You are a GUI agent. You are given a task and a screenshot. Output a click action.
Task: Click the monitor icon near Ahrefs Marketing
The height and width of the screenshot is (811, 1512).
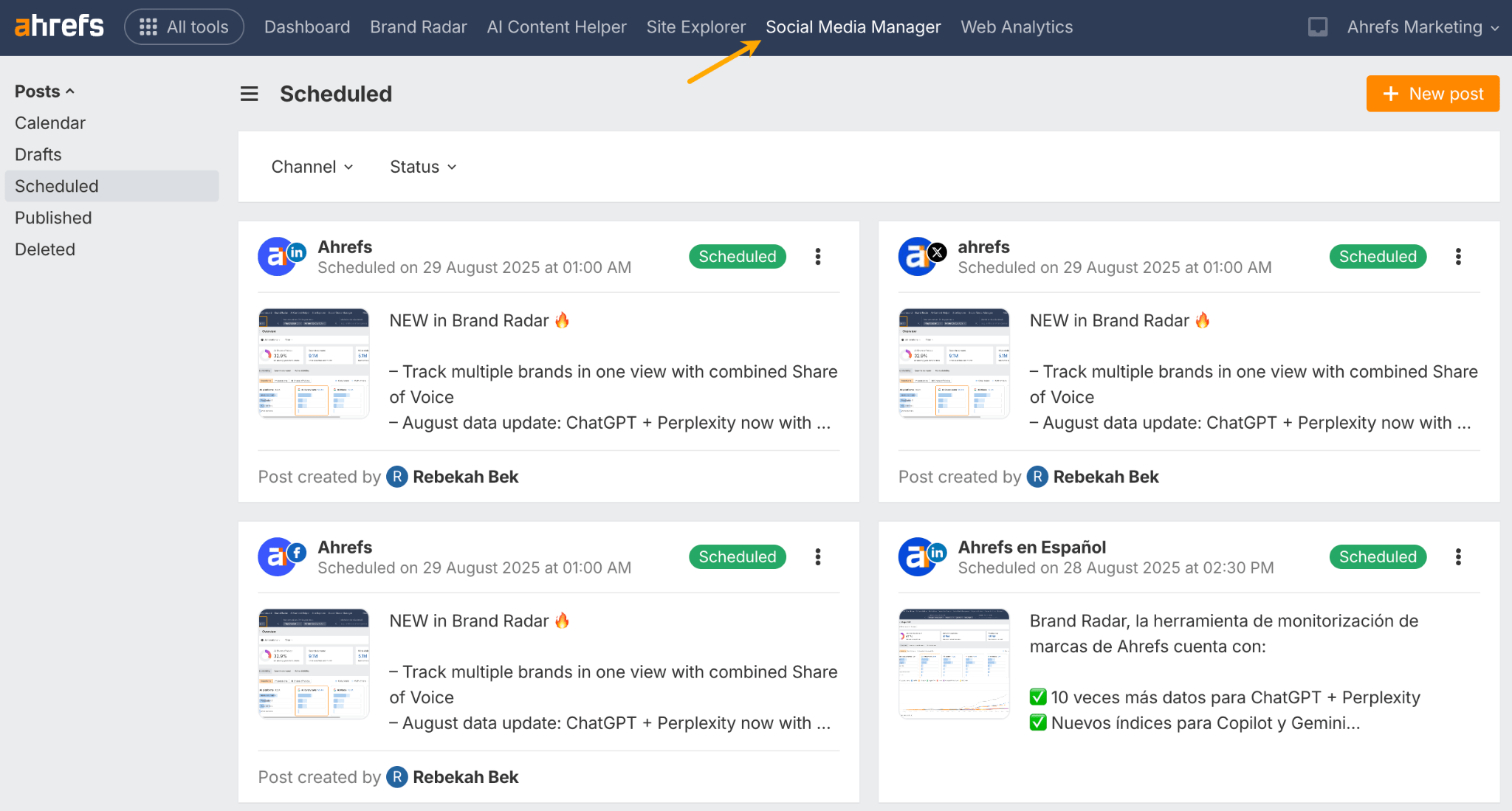(x=1317, y=27)
